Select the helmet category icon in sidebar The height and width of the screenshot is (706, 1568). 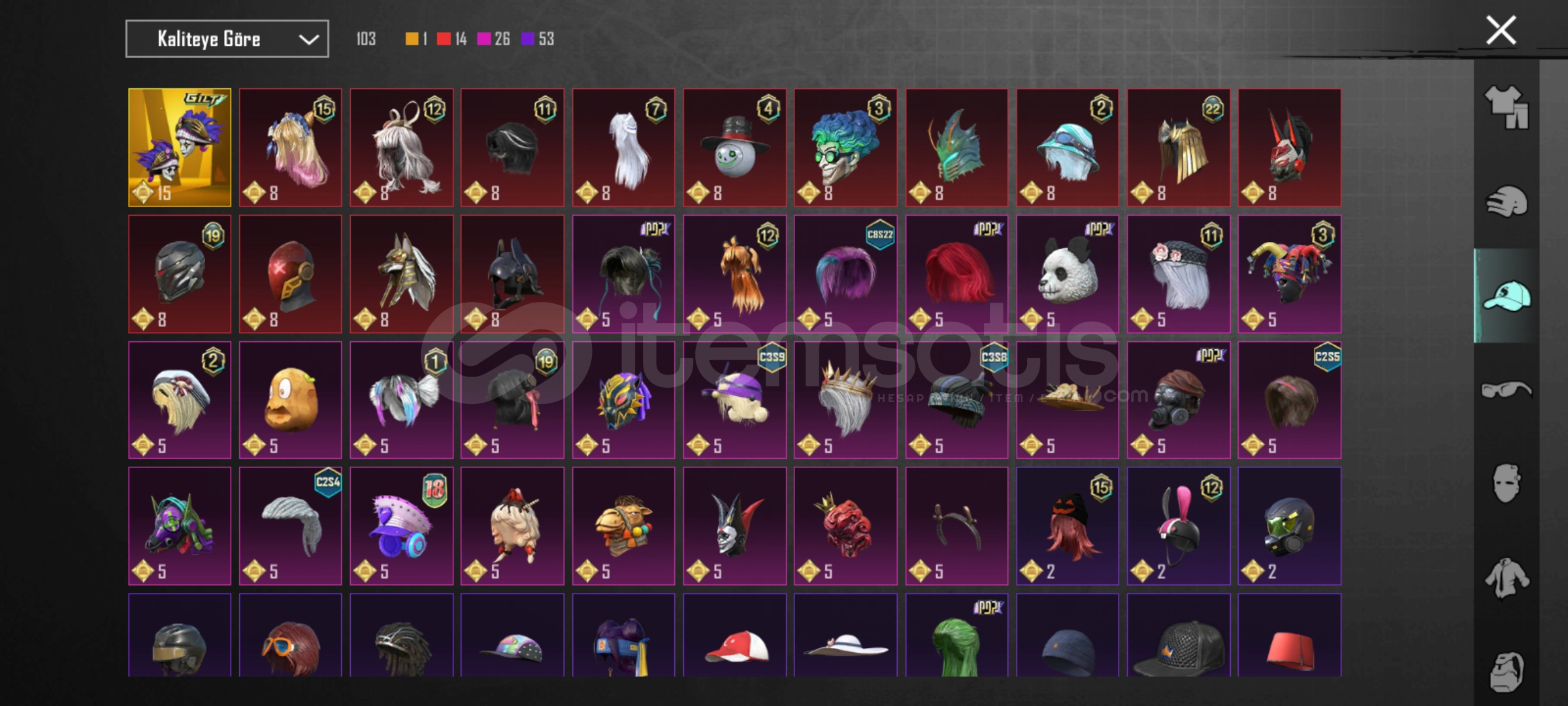click(x=1507, y=201)
